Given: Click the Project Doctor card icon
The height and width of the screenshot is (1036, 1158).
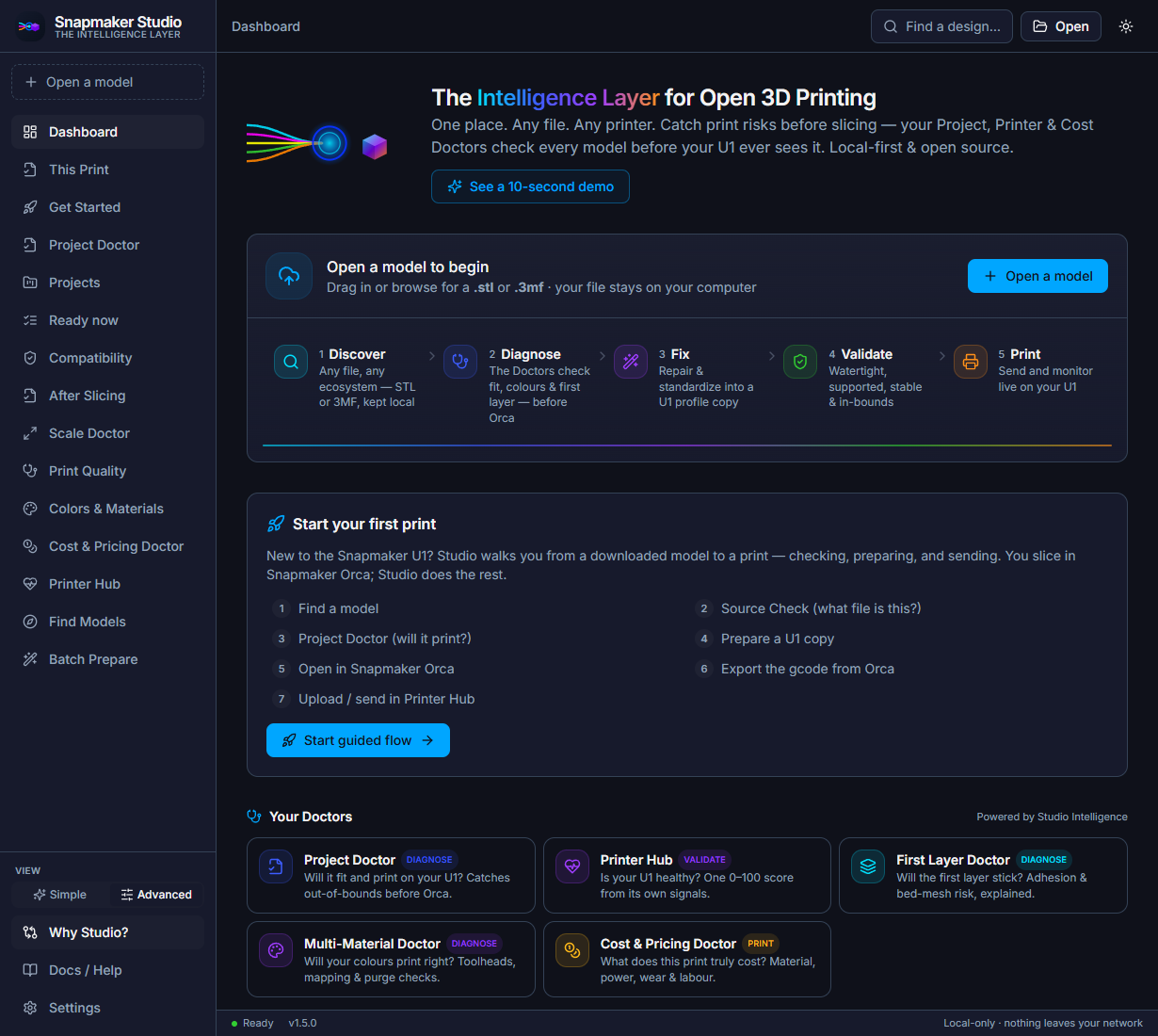Looking at the screenshot, I should [276, 866].
